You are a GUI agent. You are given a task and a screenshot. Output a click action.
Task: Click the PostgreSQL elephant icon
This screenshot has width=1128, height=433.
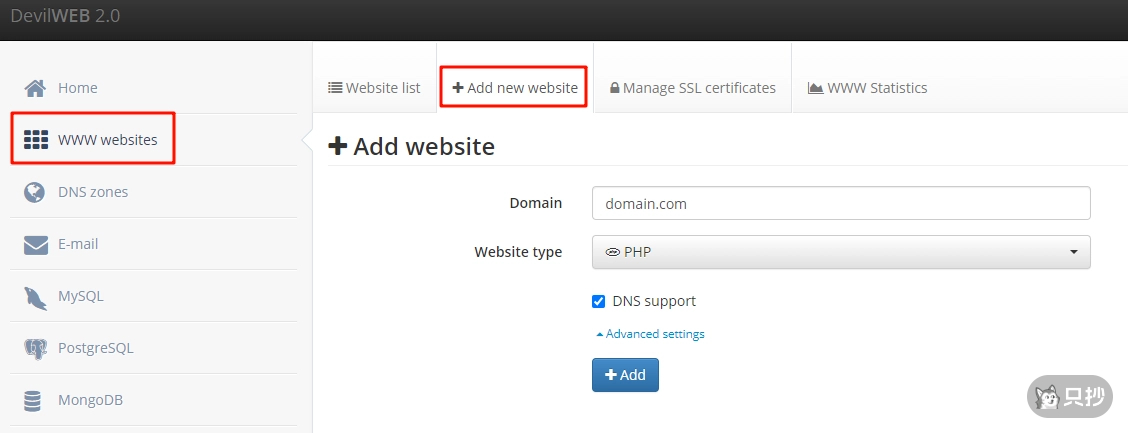[35, 348]
